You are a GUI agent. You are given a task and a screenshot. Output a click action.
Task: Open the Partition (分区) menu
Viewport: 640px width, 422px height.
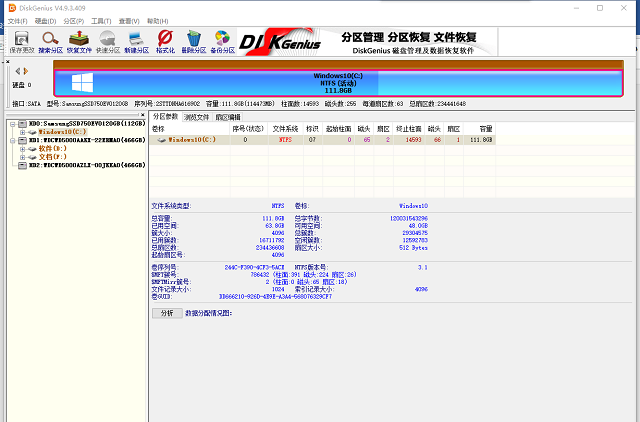click(x=73, y=21)
